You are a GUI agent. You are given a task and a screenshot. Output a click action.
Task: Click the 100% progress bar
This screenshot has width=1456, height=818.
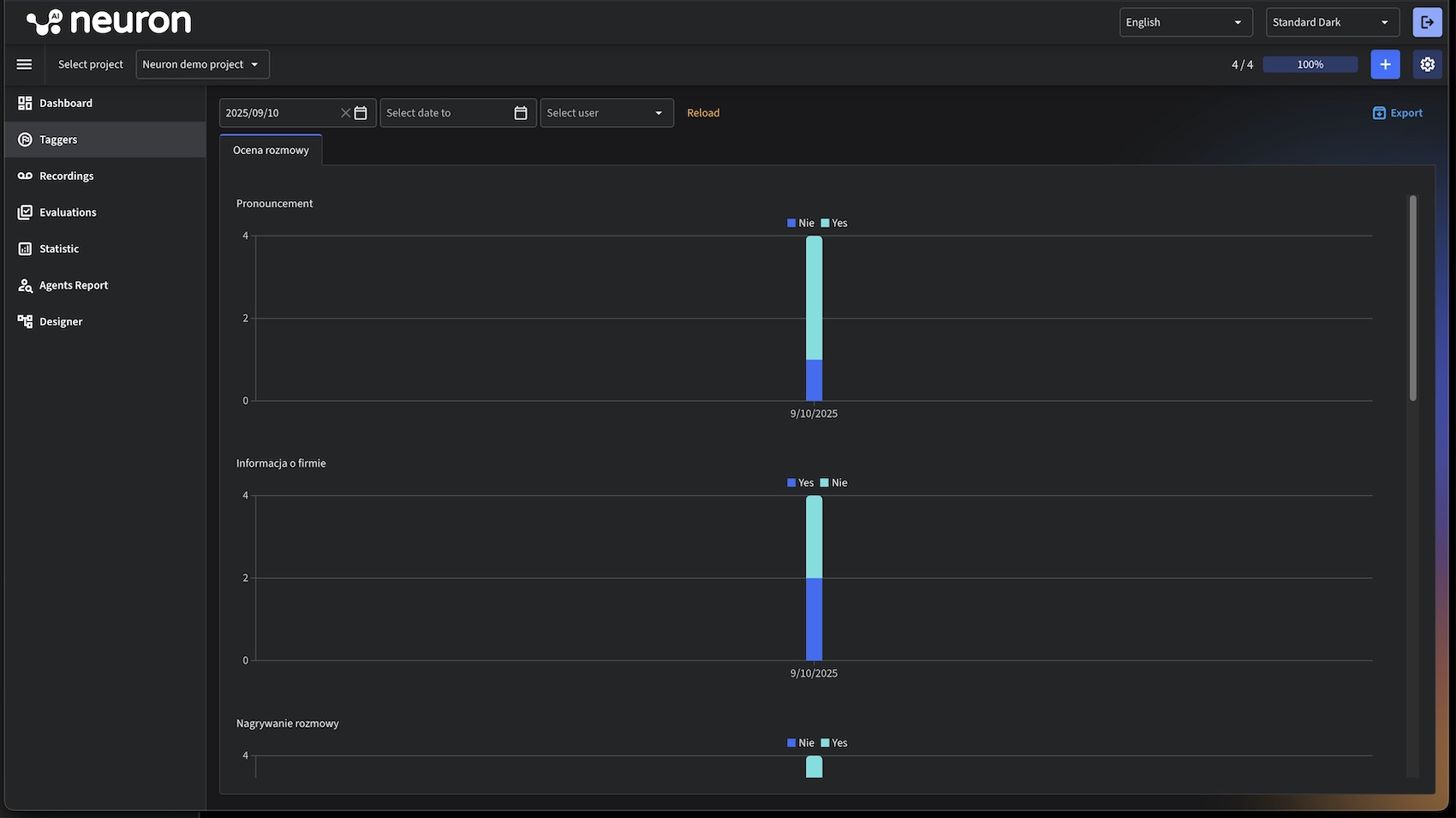[x=1310, y=64]
